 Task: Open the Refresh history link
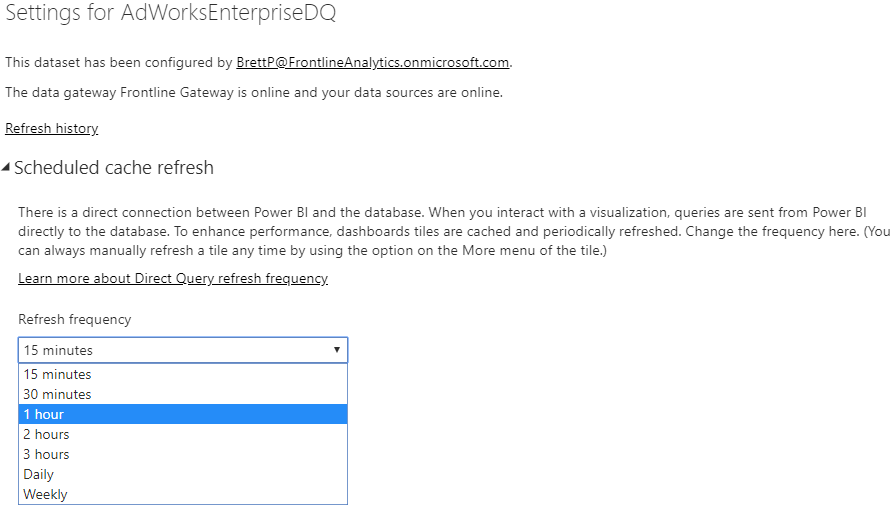(52, 128)
